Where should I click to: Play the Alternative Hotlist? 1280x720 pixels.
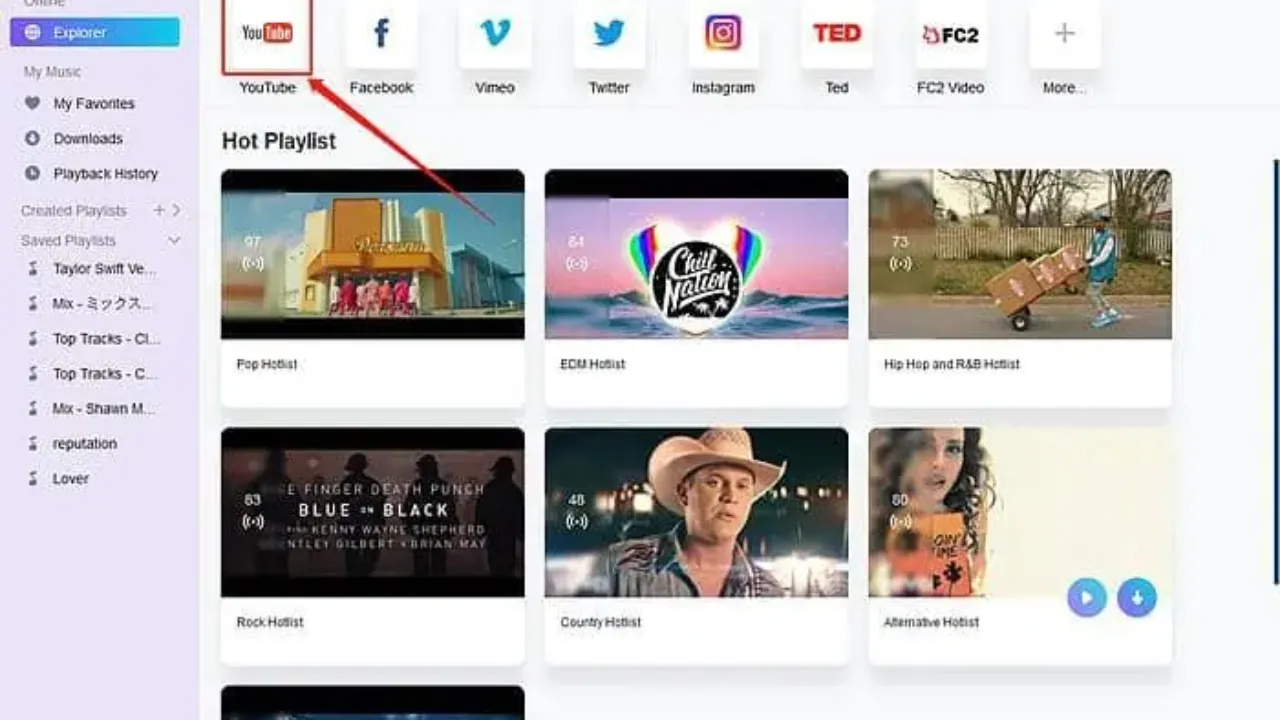point(1087,598)
